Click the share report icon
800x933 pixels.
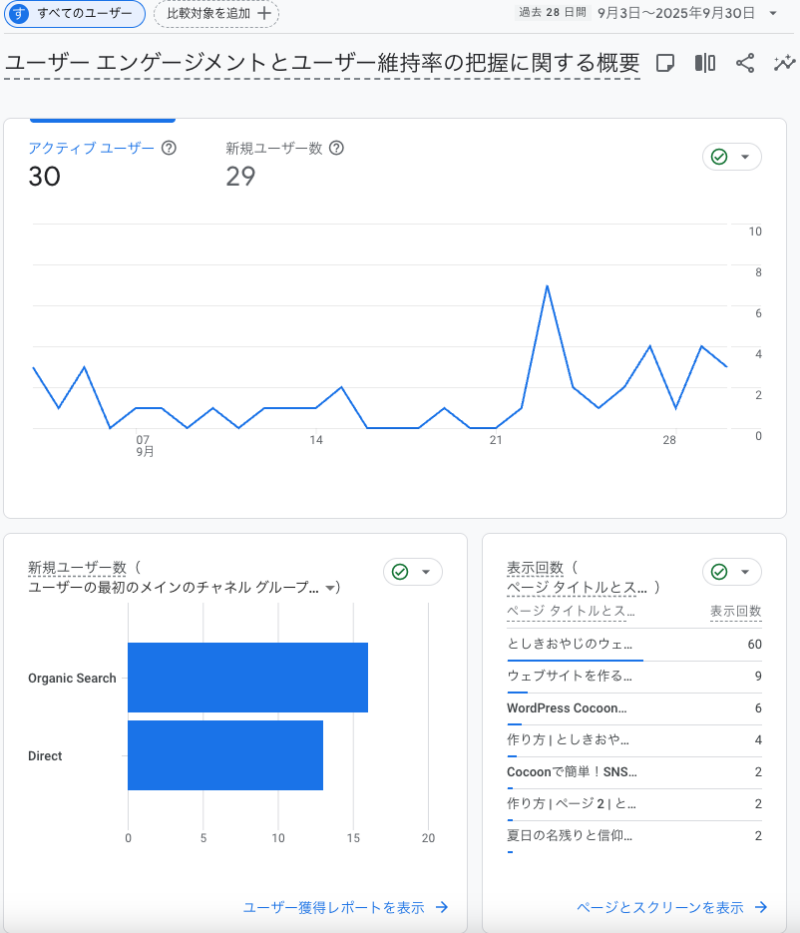(745, 63)
